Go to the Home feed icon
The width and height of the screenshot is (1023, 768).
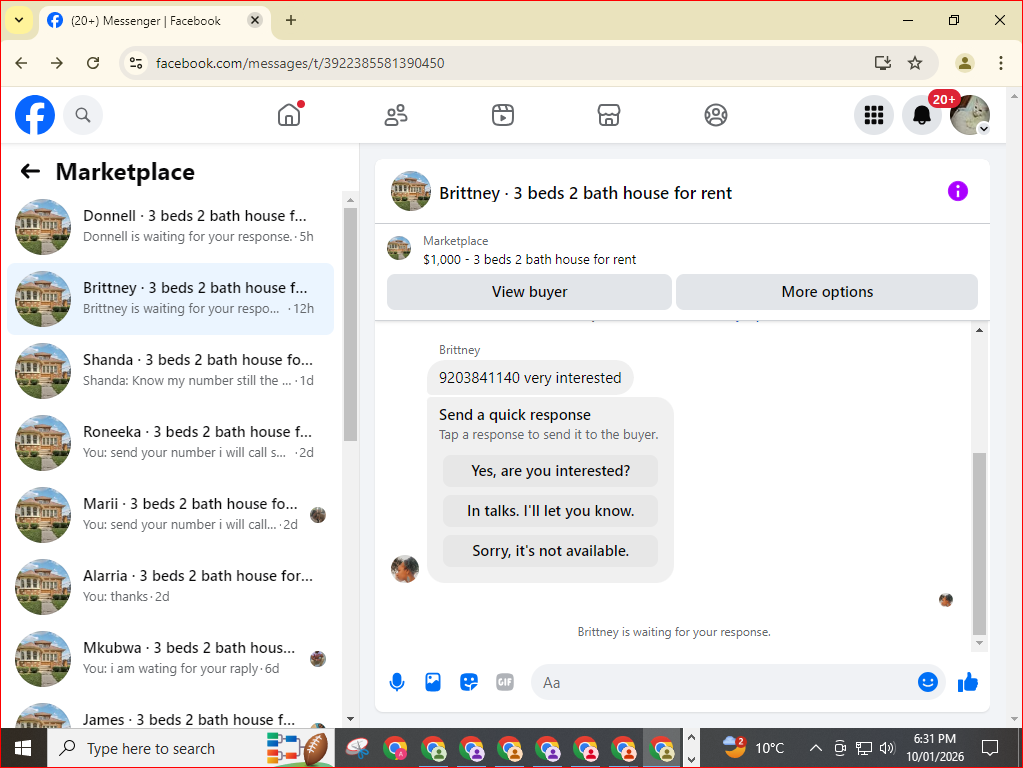tap(289, 115)
